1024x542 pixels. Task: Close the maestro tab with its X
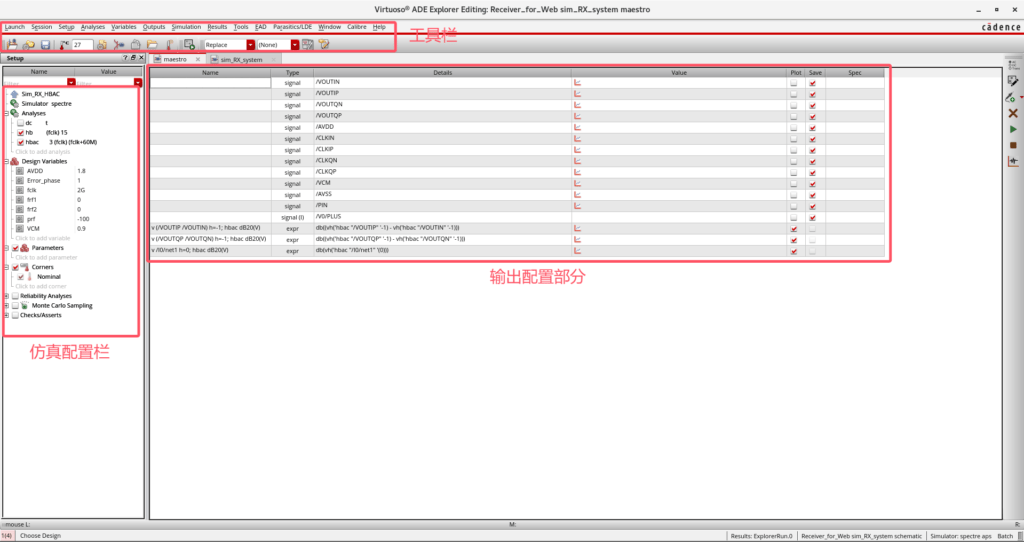click(x=198, y=59)
